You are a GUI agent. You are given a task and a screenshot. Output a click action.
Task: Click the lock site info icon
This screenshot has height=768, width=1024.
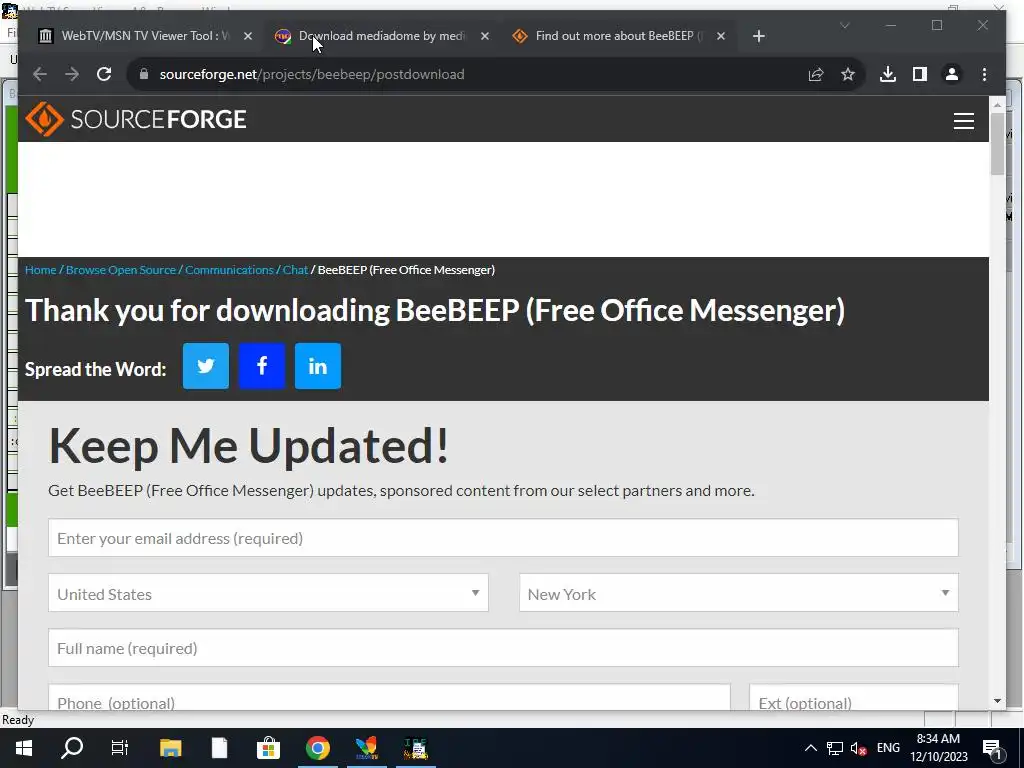[x=144, y=74]
